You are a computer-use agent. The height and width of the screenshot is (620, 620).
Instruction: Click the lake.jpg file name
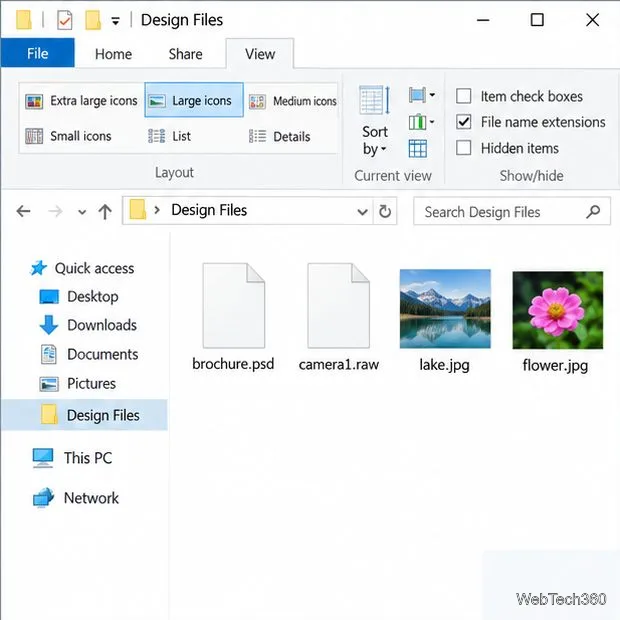(444, 365)
